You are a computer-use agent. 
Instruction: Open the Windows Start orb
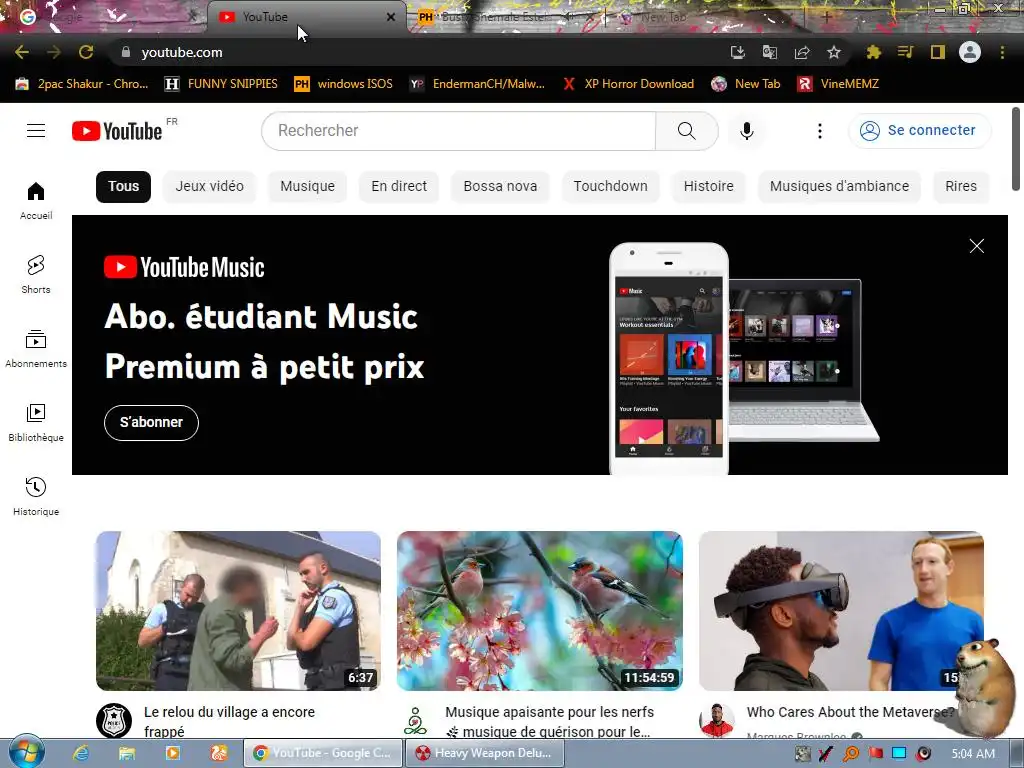(26, 752)
